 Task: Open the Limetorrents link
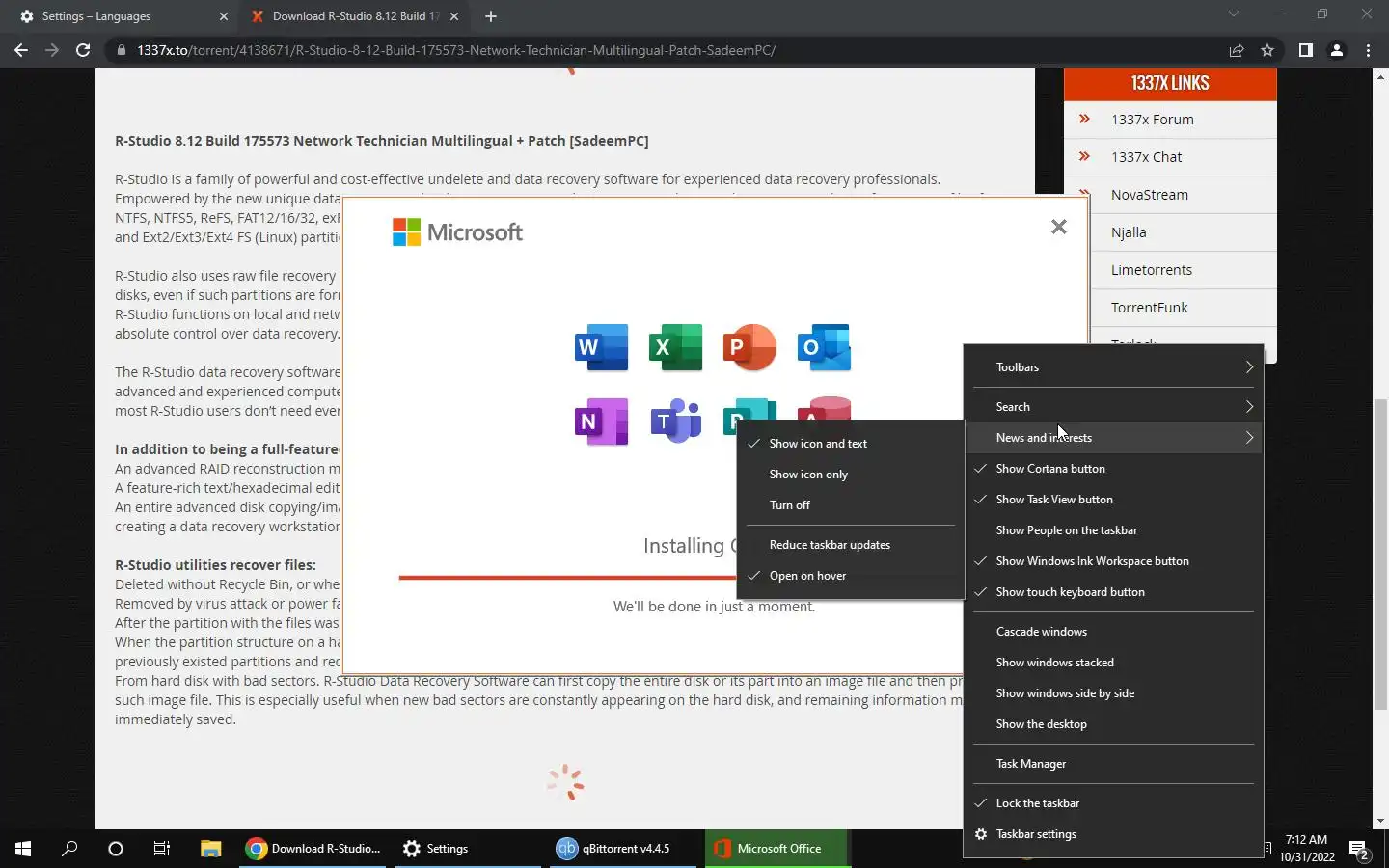click(x=1151, y=270)
